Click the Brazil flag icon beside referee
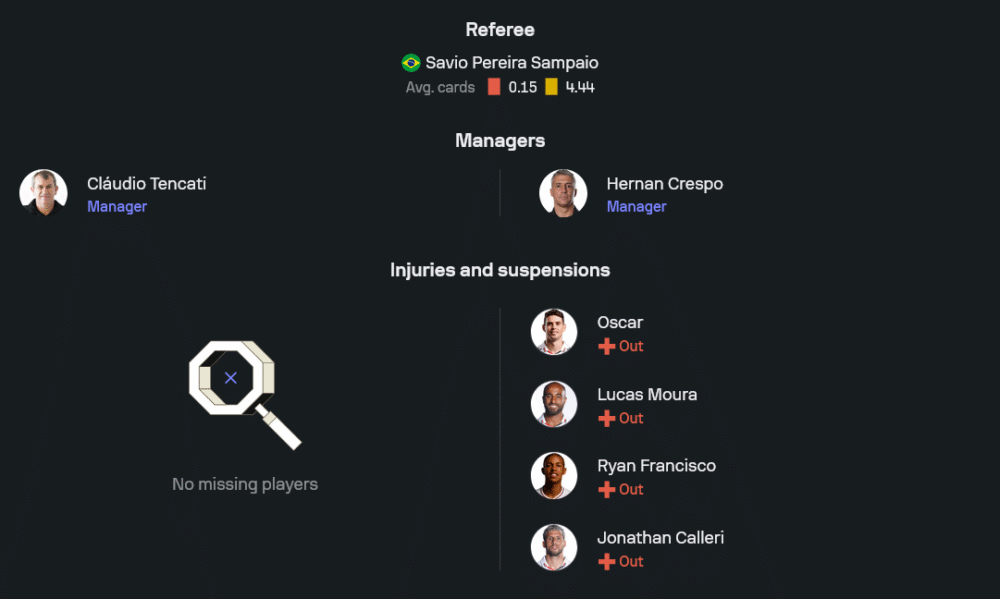 pos(411,63)
